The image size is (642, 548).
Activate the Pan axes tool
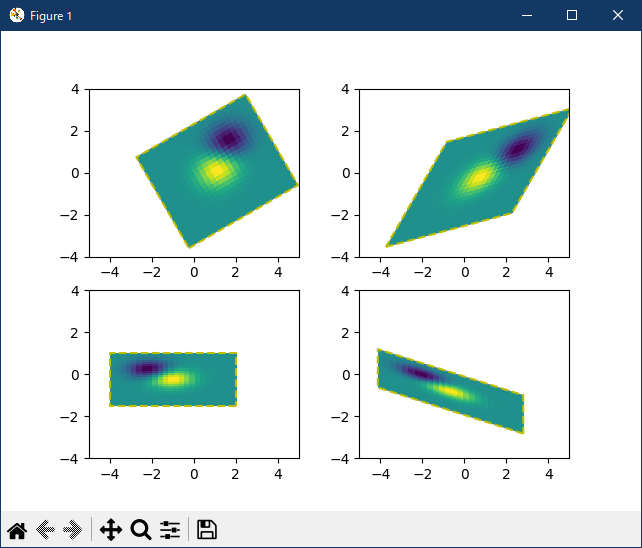click(111, 530)
